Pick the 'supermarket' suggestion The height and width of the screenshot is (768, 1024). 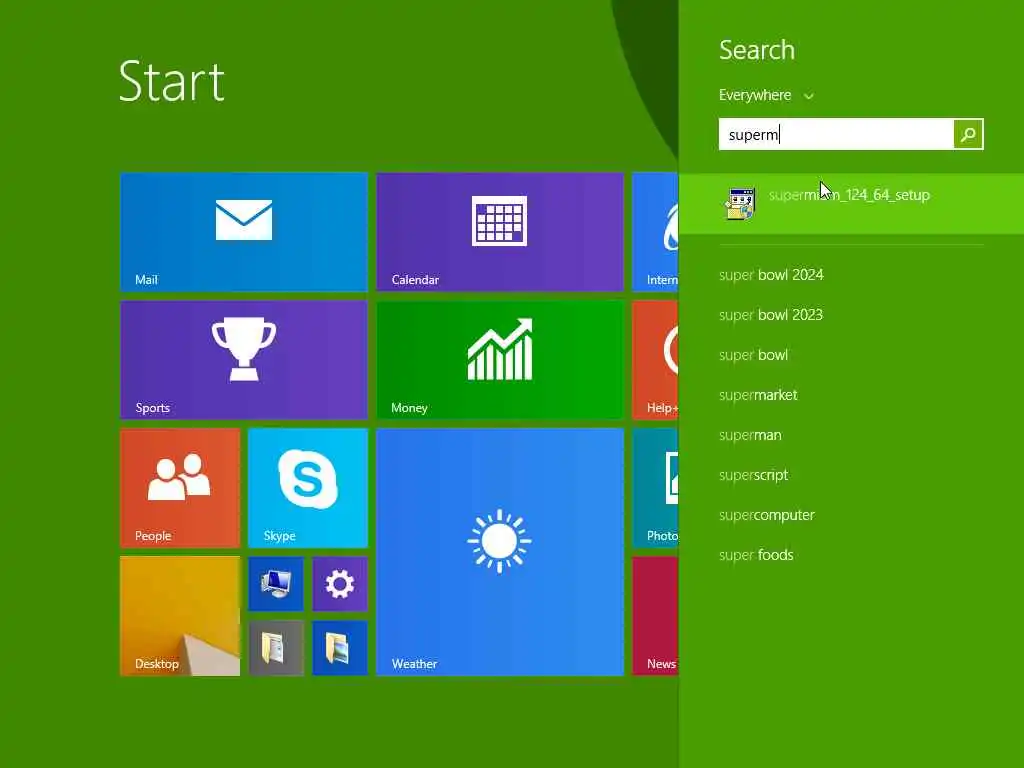(x=758, y=395)
